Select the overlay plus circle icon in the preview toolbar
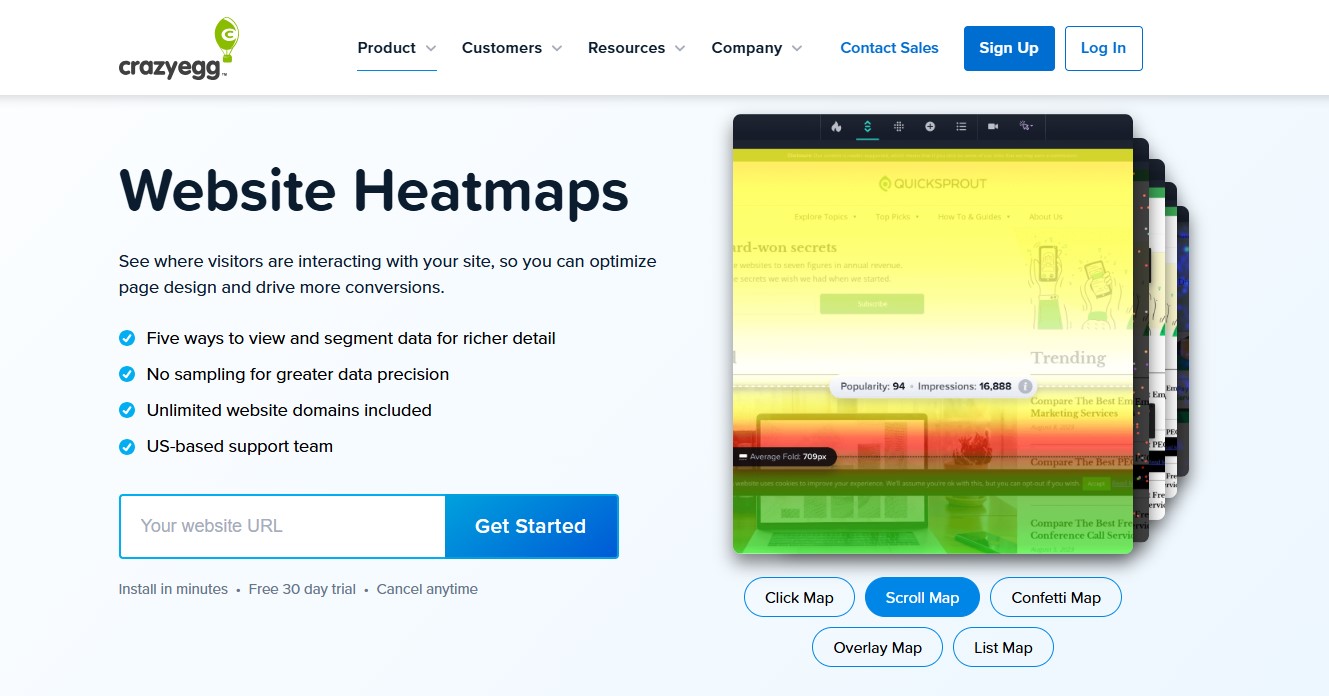Viewport: 1329px width, 696px height. tap(930, 127)
